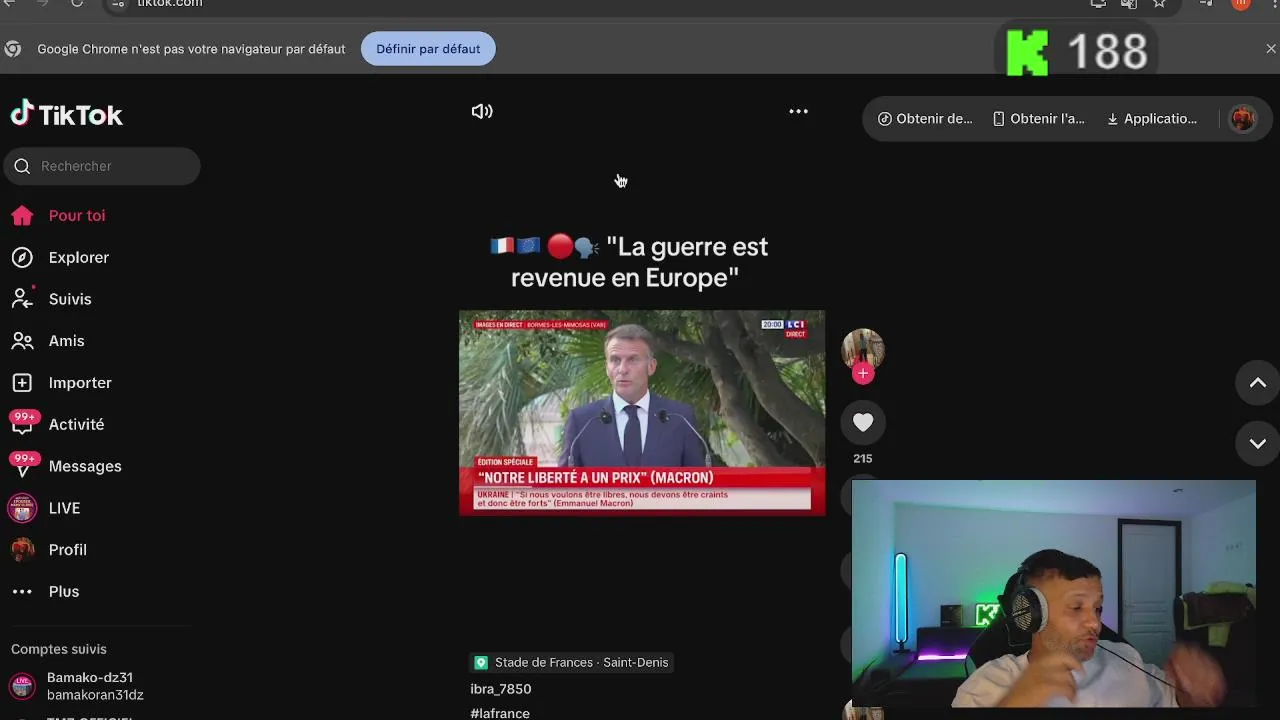Click the Importer plus icon
This screenshot has height=720, width=1280.
click(x=22, y=383)
